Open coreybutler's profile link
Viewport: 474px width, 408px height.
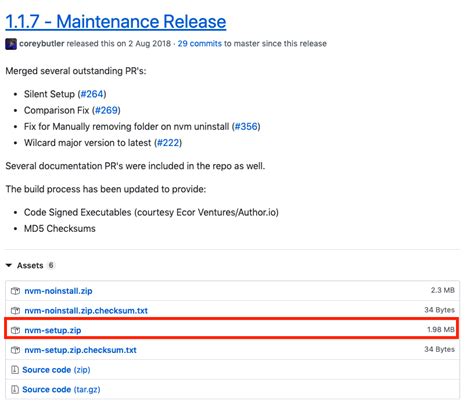point(42,44)
